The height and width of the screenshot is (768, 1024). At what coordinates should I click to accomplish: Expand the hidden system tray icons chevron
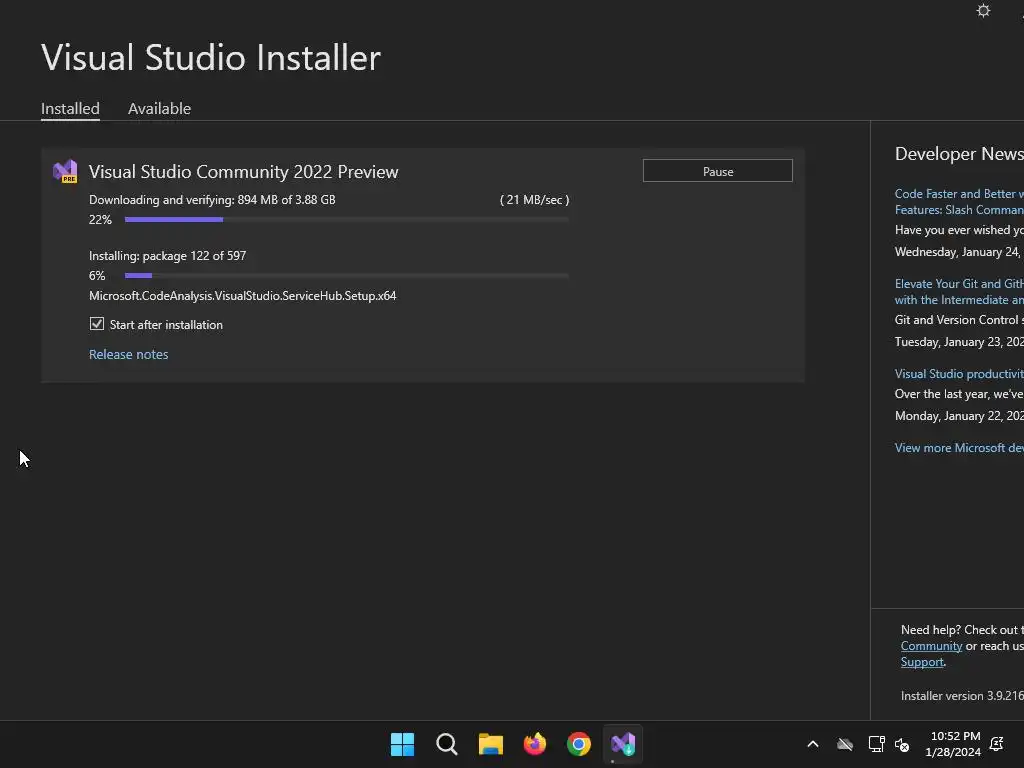click(813, 744)
